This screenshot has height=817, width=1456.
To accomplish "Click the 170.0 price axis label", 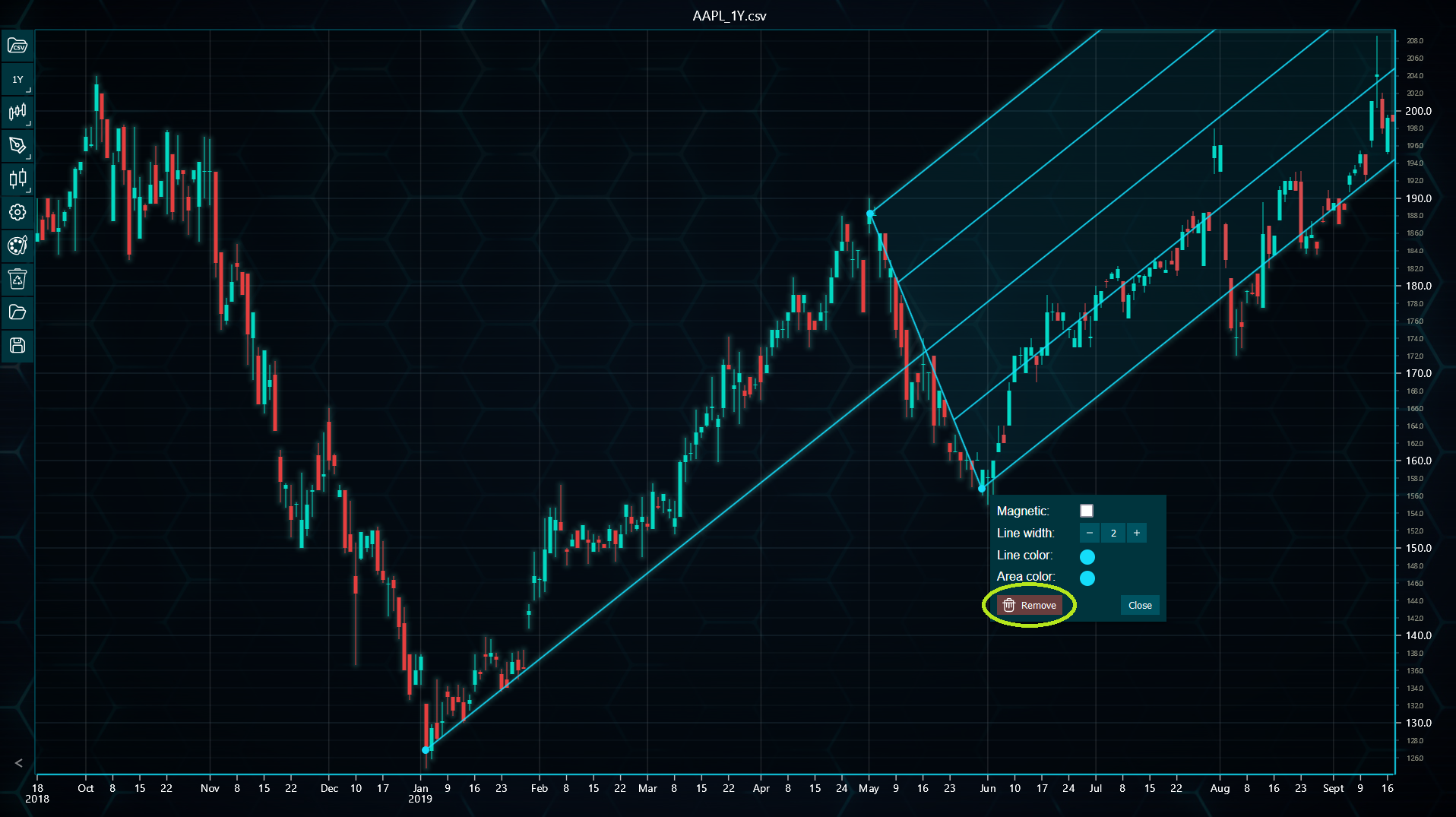I will tap(1418, 373).
